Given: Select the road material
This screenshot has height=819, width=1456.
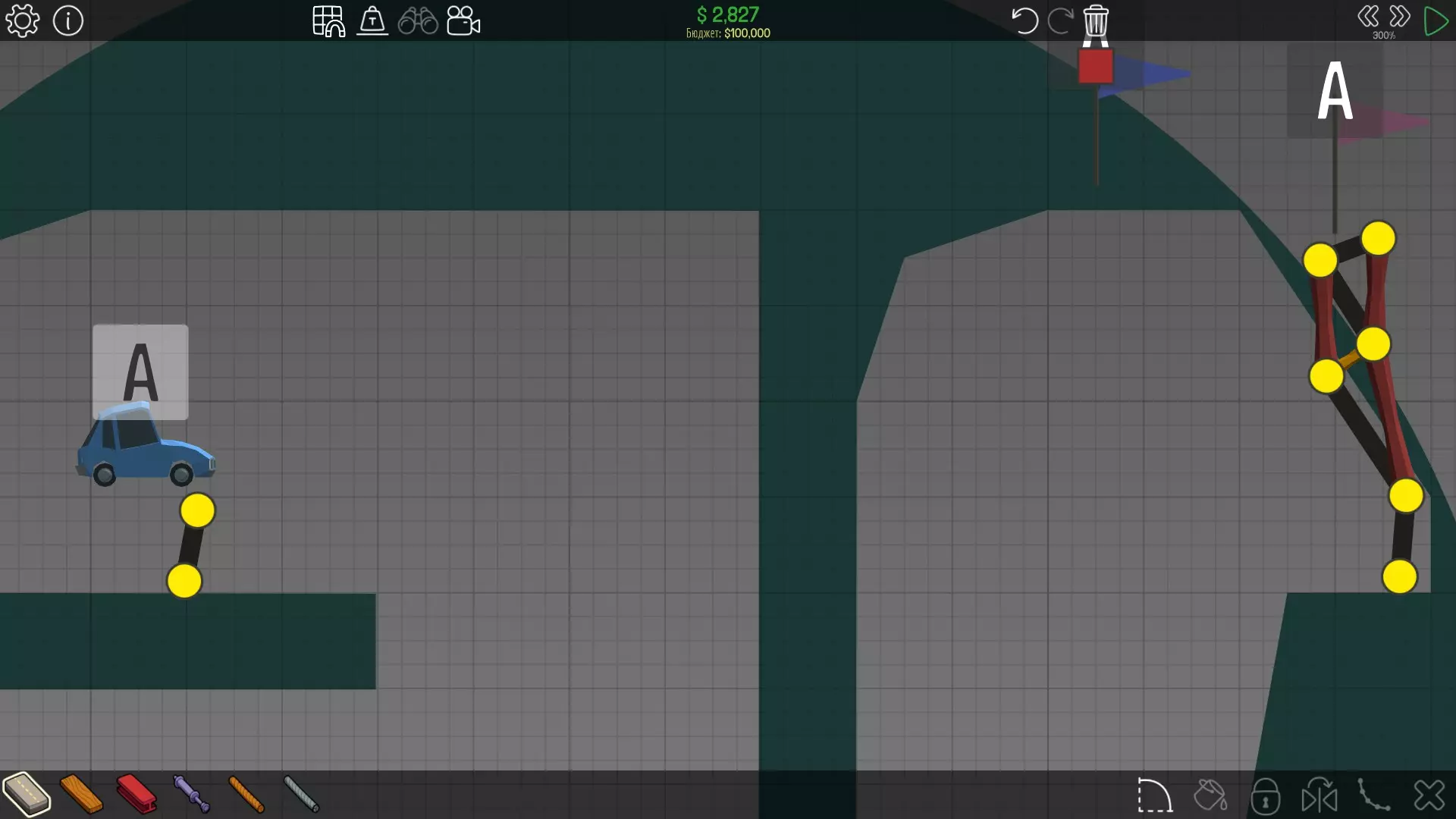Looking at the screenshot, I should click(x=27, y=794).
